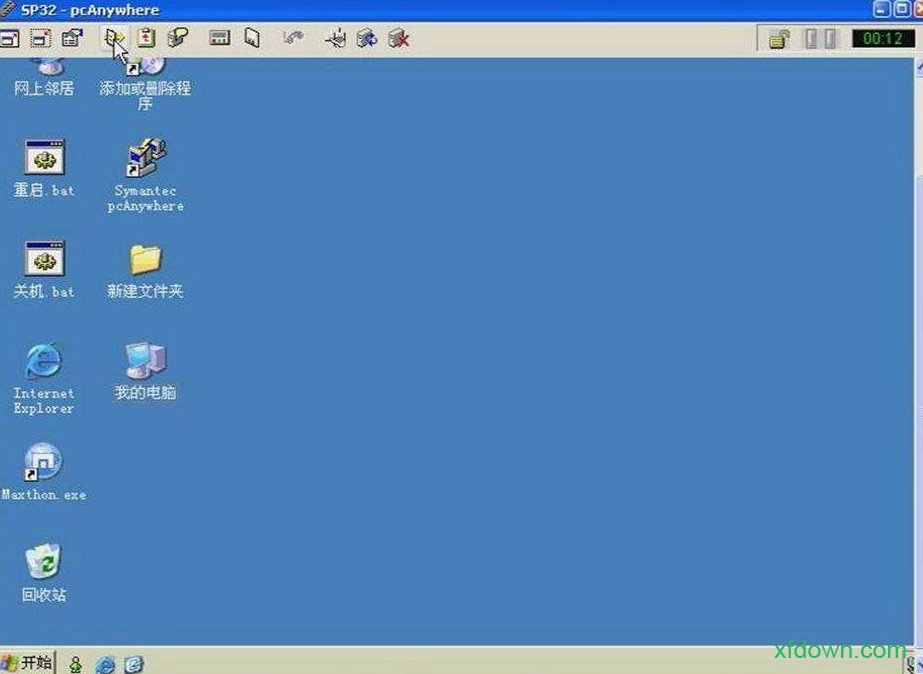The height and width of the screenshot is (674, 923).
Task: Click the green session timer display
Action: point(881,39)
